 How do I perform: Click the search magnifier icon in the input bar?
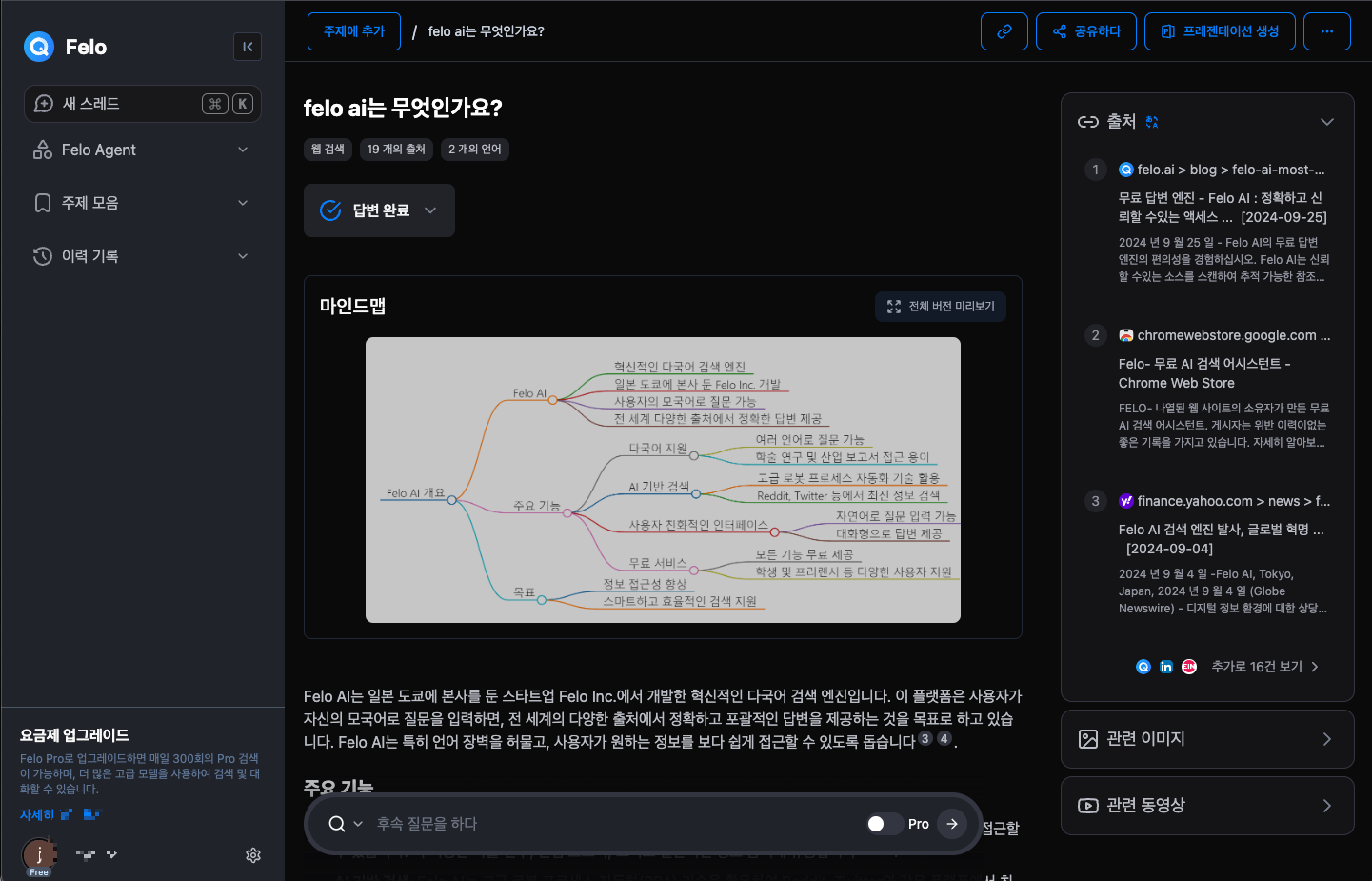[337, 824]
